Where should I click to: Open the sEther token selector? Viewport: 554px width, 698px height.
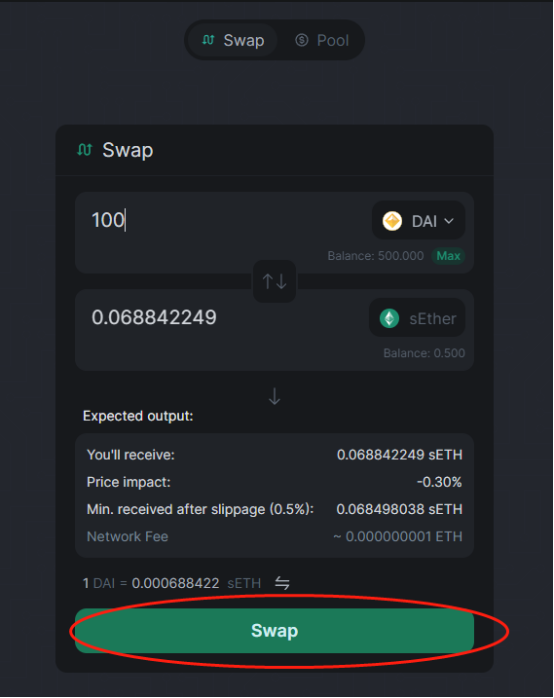[x=417, y=318]
